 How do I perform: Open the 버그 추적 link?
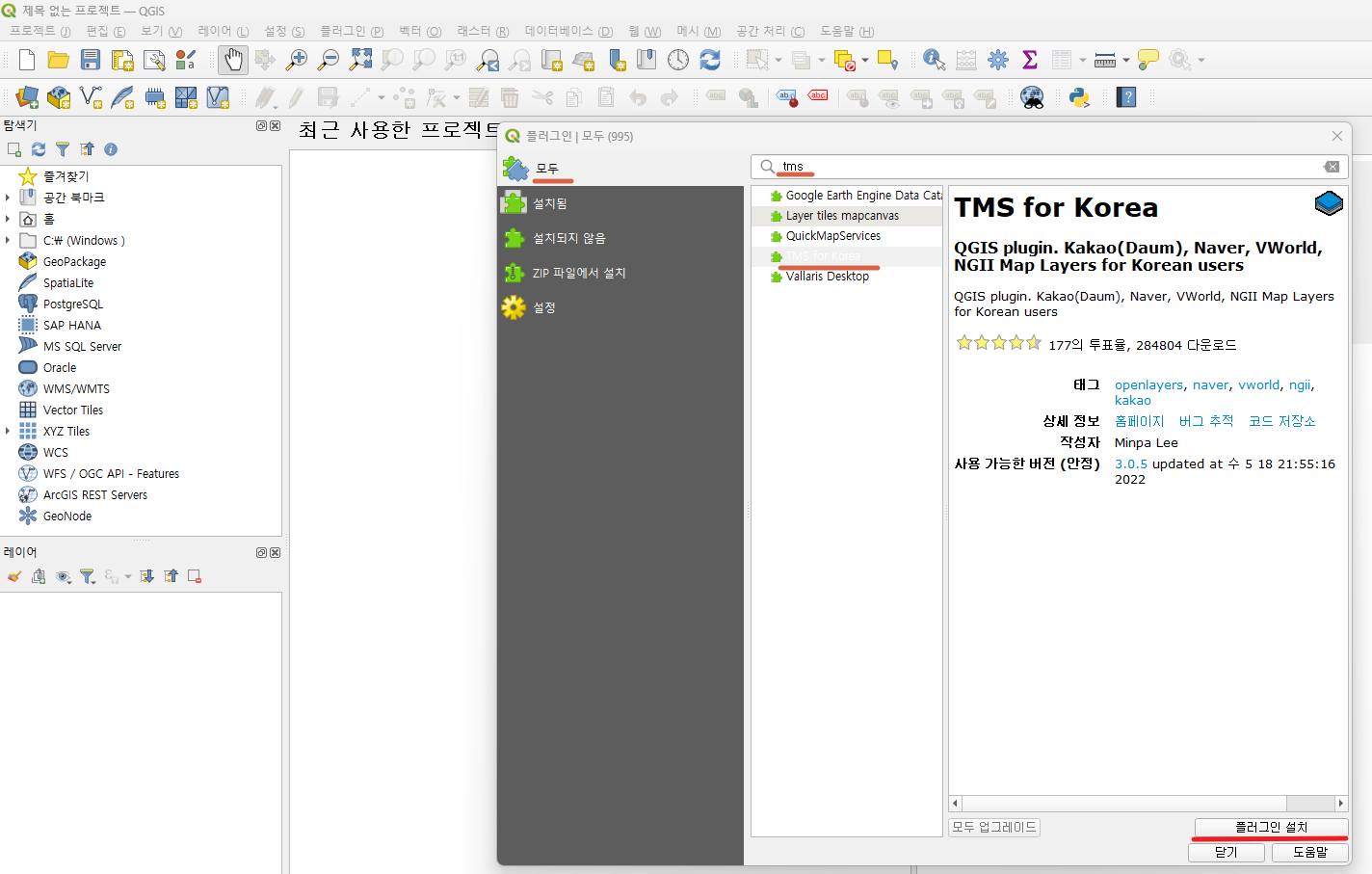(x=1206, y=421)
